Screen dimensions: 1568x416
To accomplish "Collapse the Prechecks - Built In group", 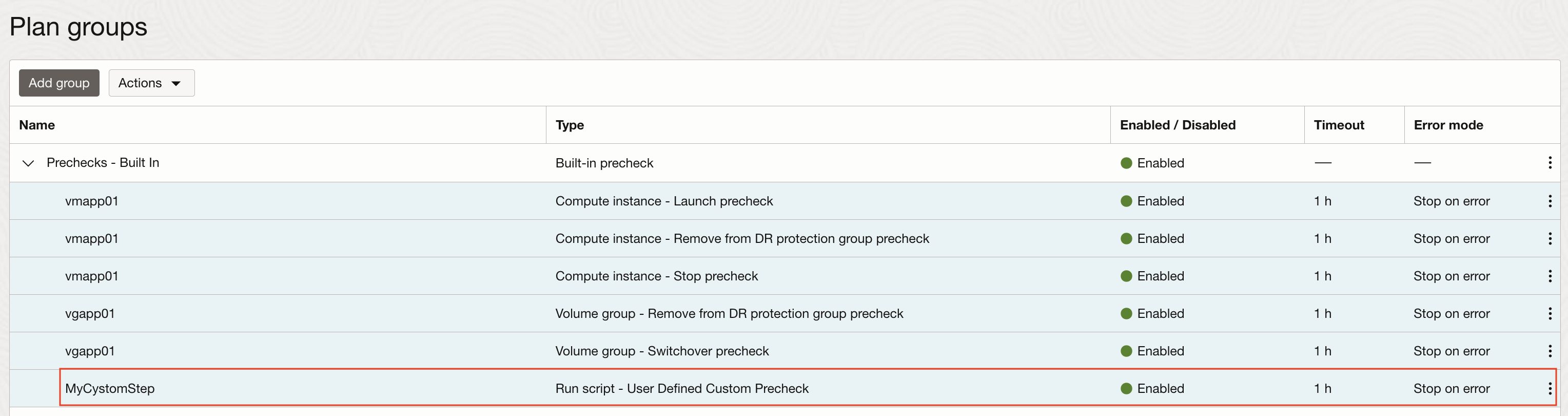I will click(x=28, y=163).
